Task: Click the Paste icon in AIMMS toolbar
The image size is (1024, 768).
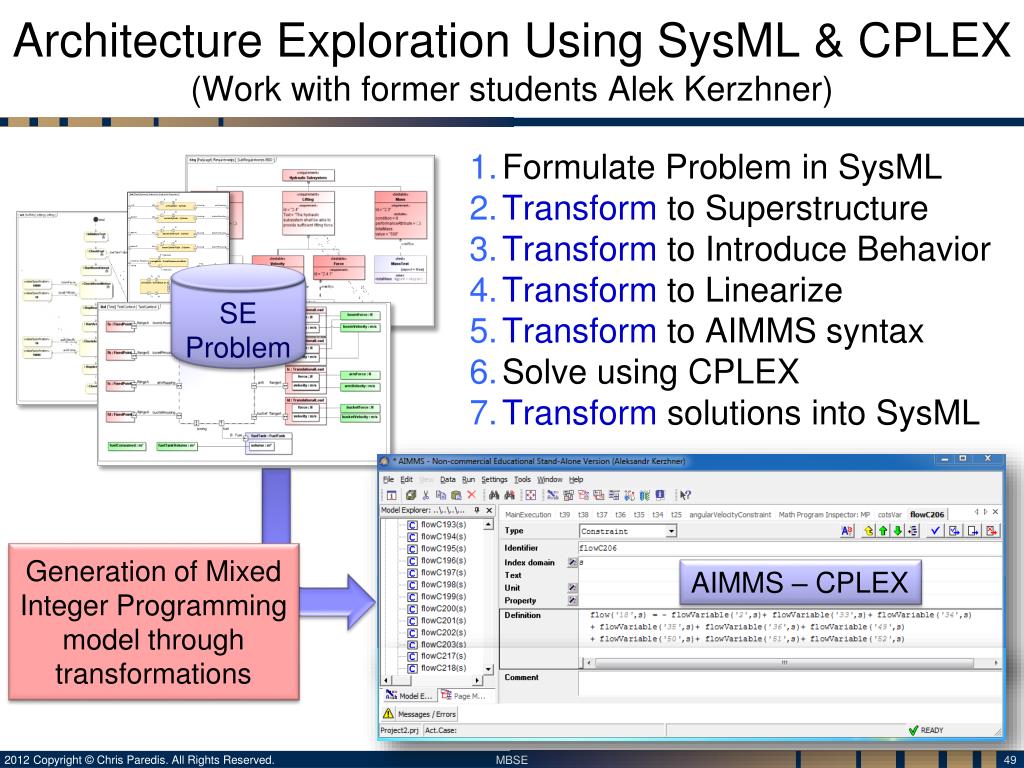Action: (x=456, y=495)
